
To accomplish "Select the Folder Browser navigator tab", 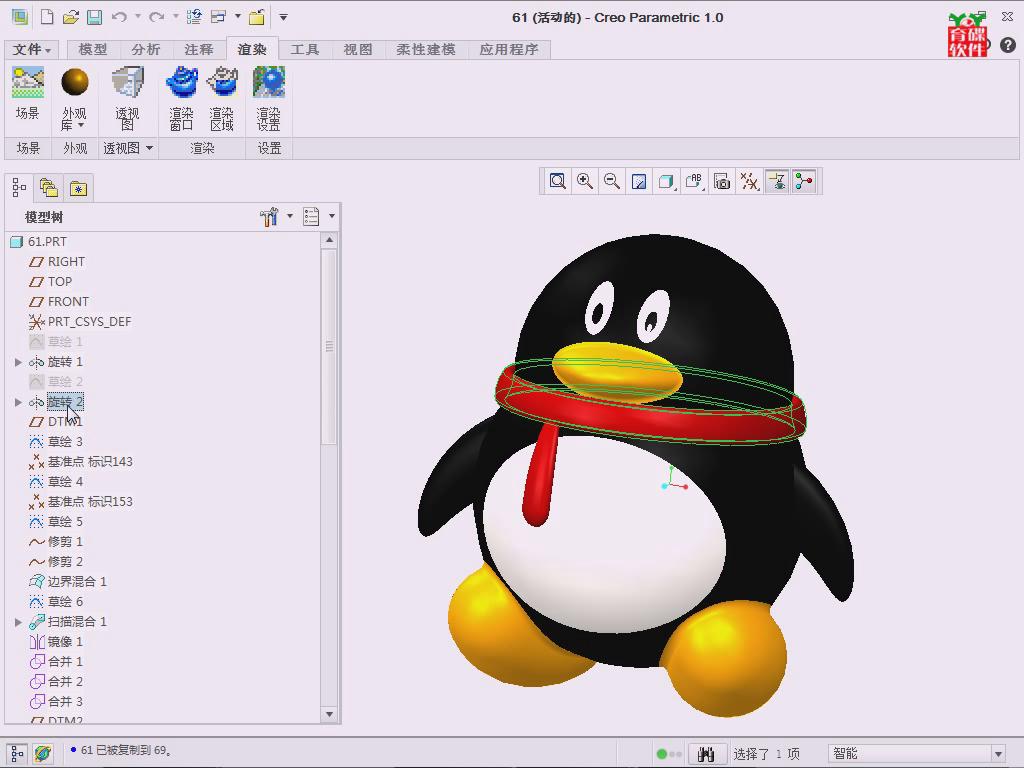I will coord(49,189).
